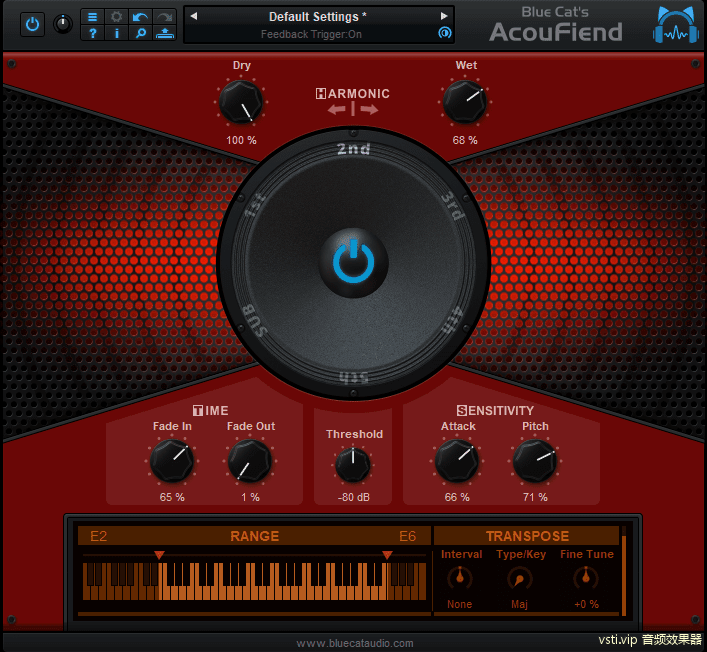Image resolution: width=707 pixels, height=652 pixels.
Task: Click the 'Maj' type/key value
Action: 519,604
